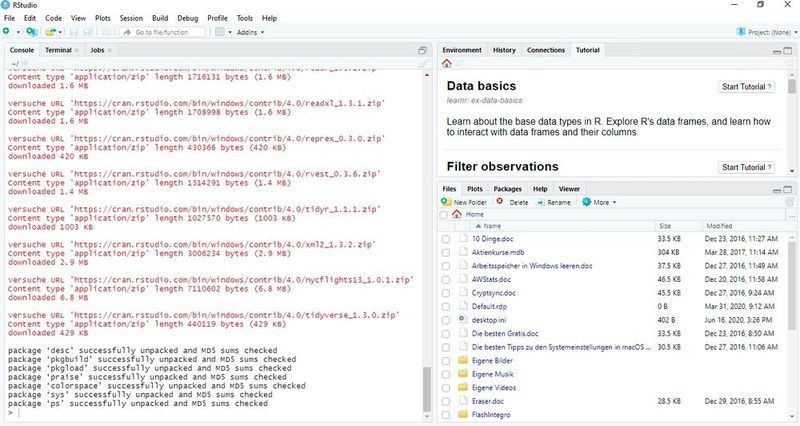Click the Eigene Bilder folder icon
Image resolution: width=800 pixels, height=426 pixels.
pos(463,360)
